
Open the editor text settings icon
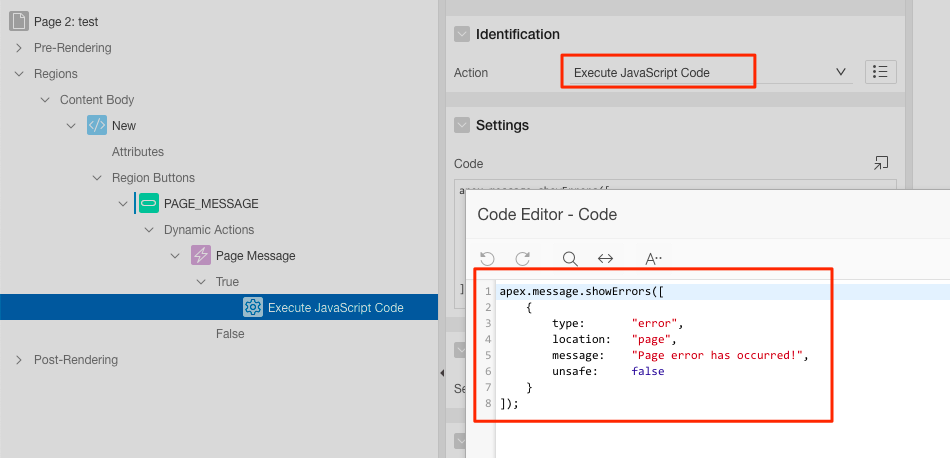[x=653, y=258]
